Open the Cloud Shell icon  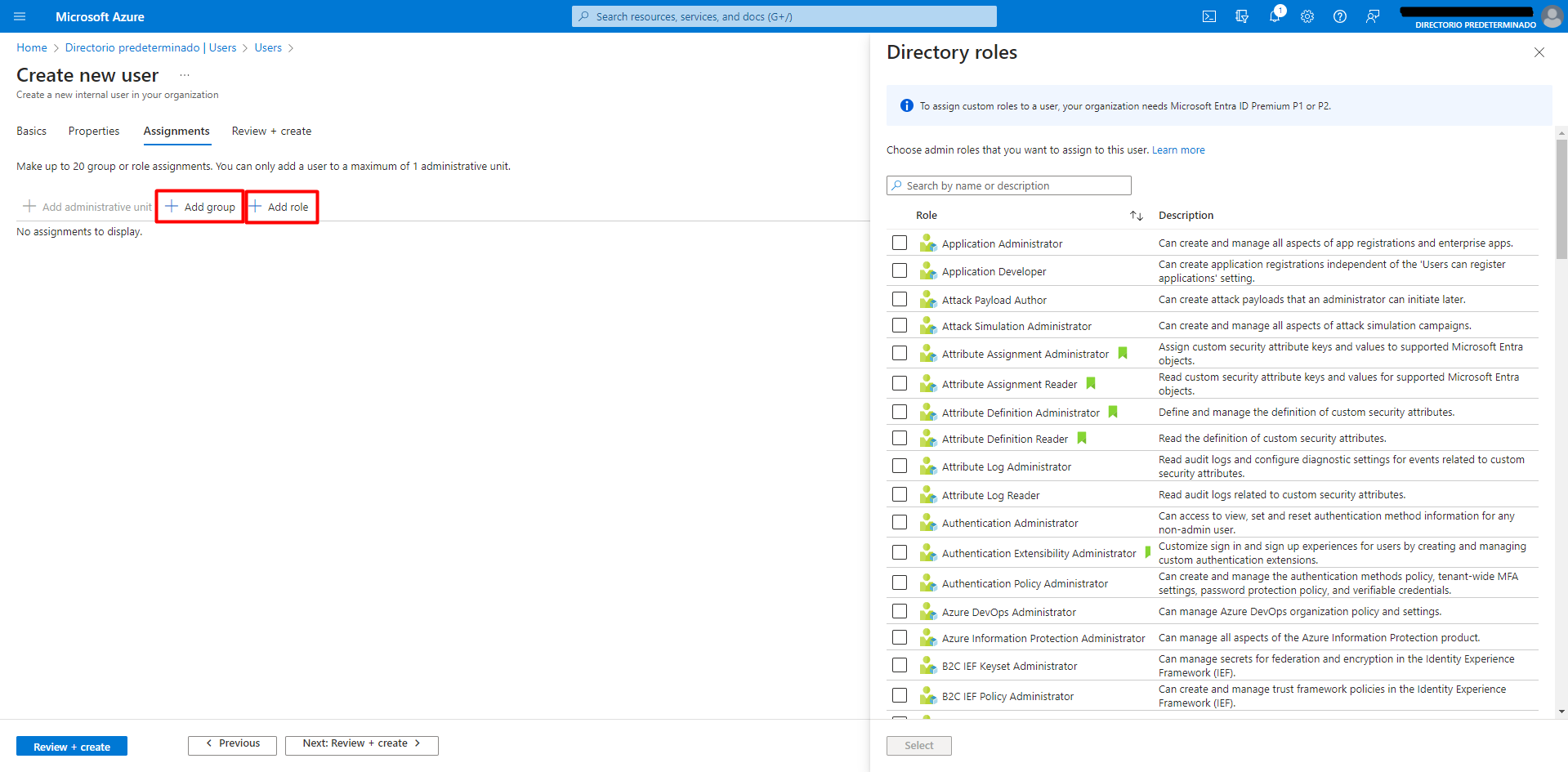(x=1209, y=16)
